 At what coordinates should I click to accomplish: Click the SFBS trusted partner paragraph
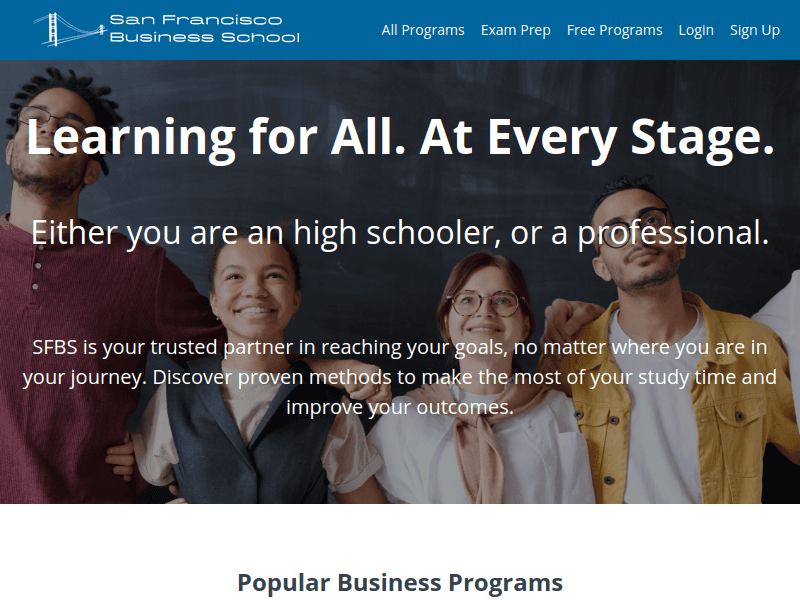click(399, 377)
